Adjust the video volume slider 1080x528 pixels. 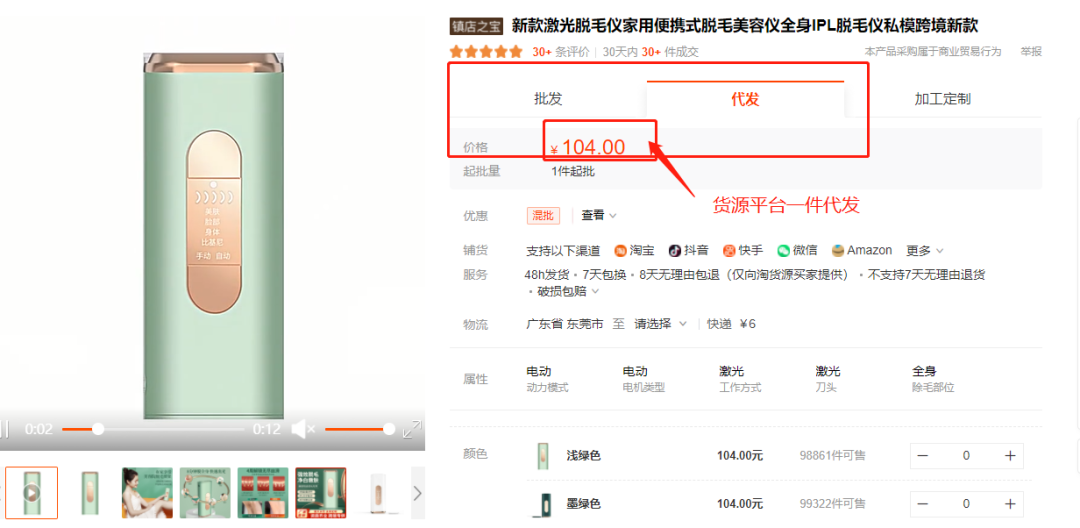coord(359,429)
